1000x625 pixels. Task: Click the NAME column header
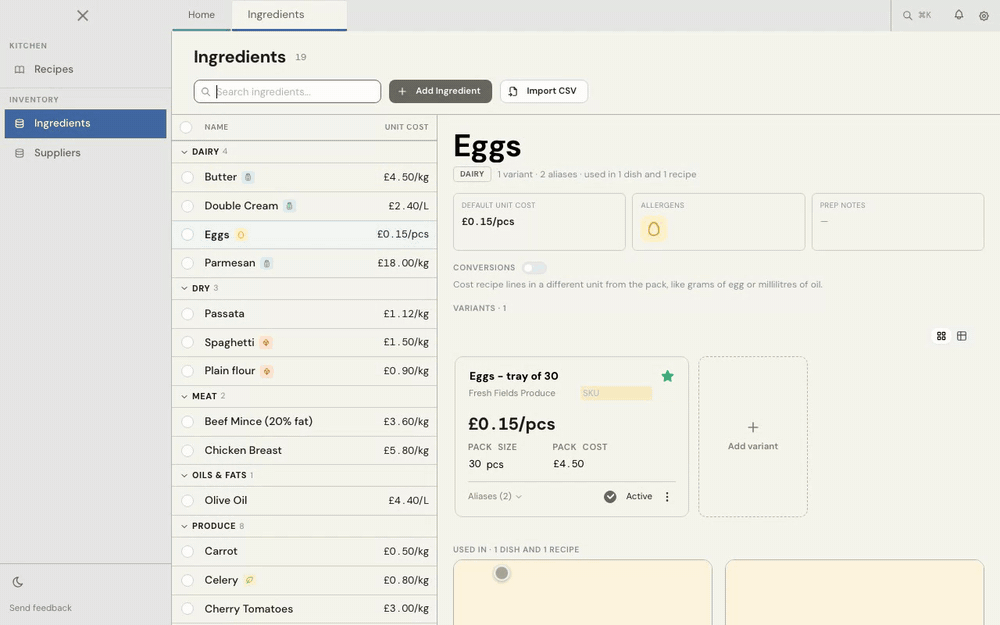pyautogui.click(x=216, y=127)
